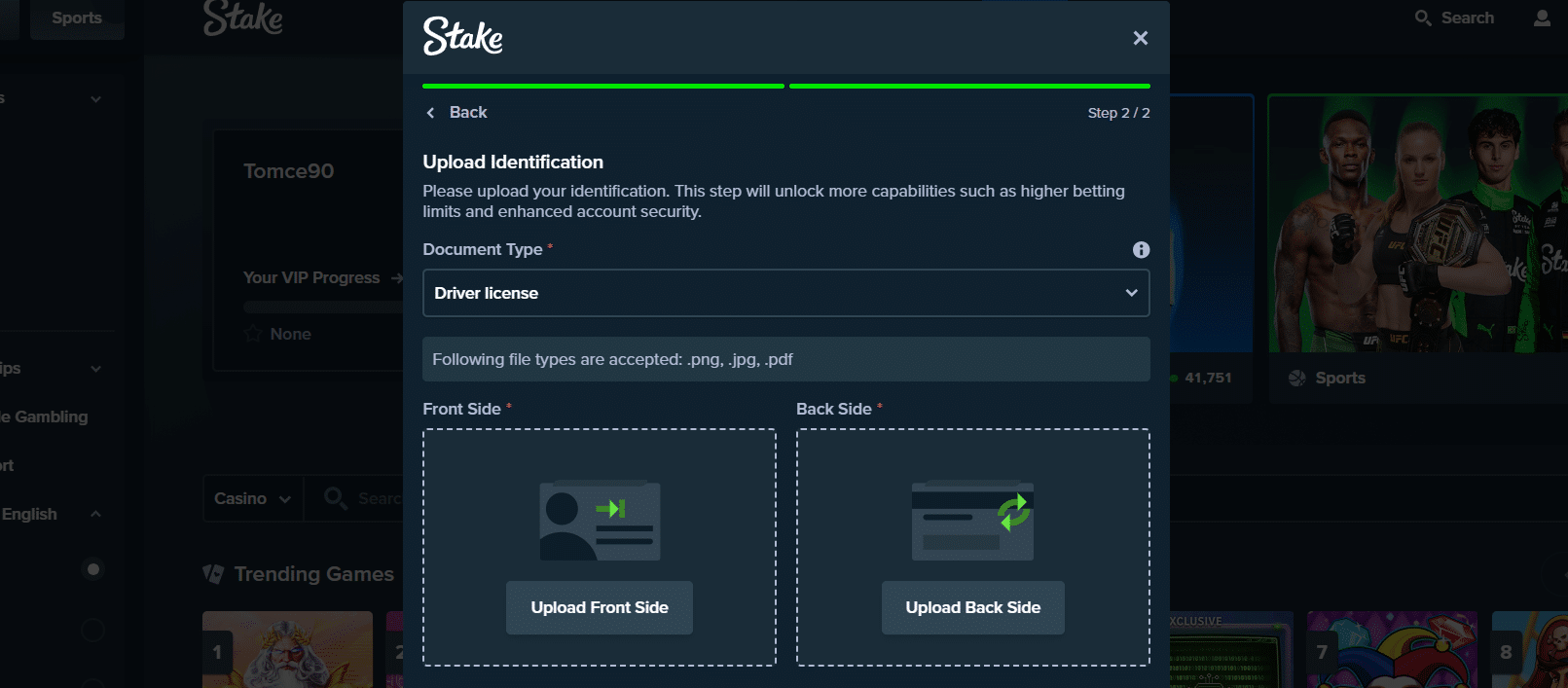
Task: Collapse the English language section
Action: click(x=95, y=514)
